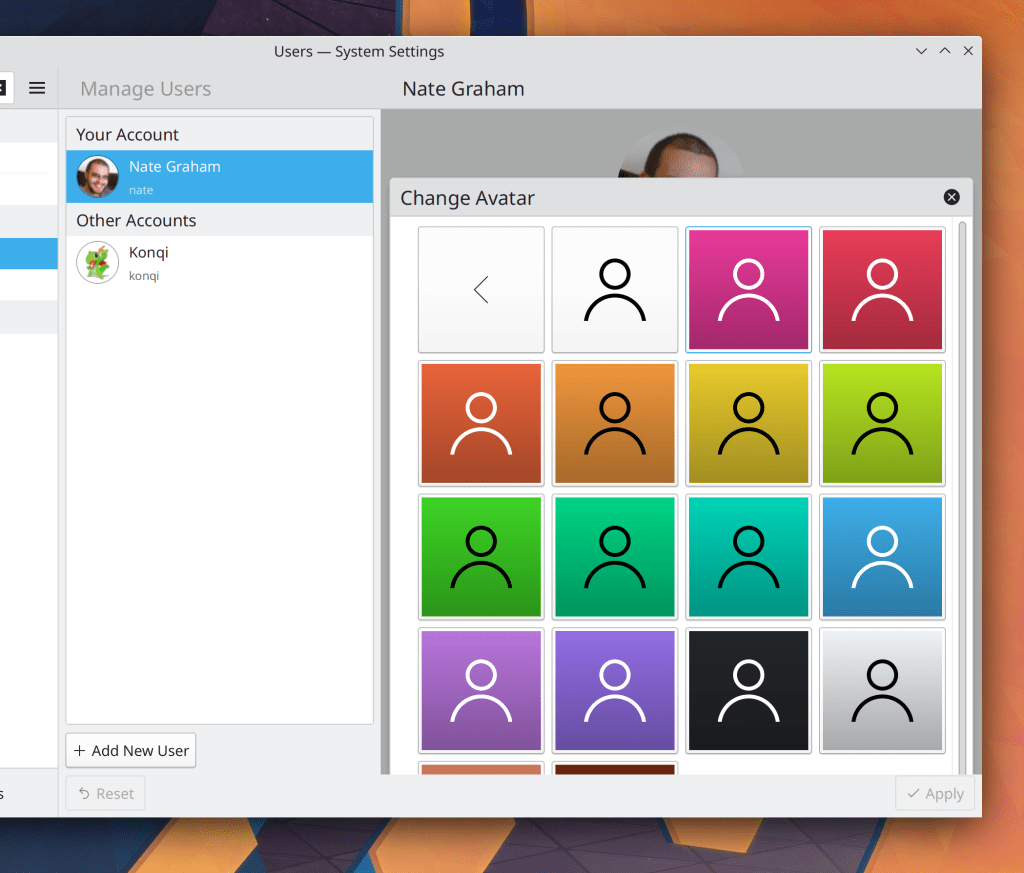Select the Konqi account under Other Accounts

(220, 263)
